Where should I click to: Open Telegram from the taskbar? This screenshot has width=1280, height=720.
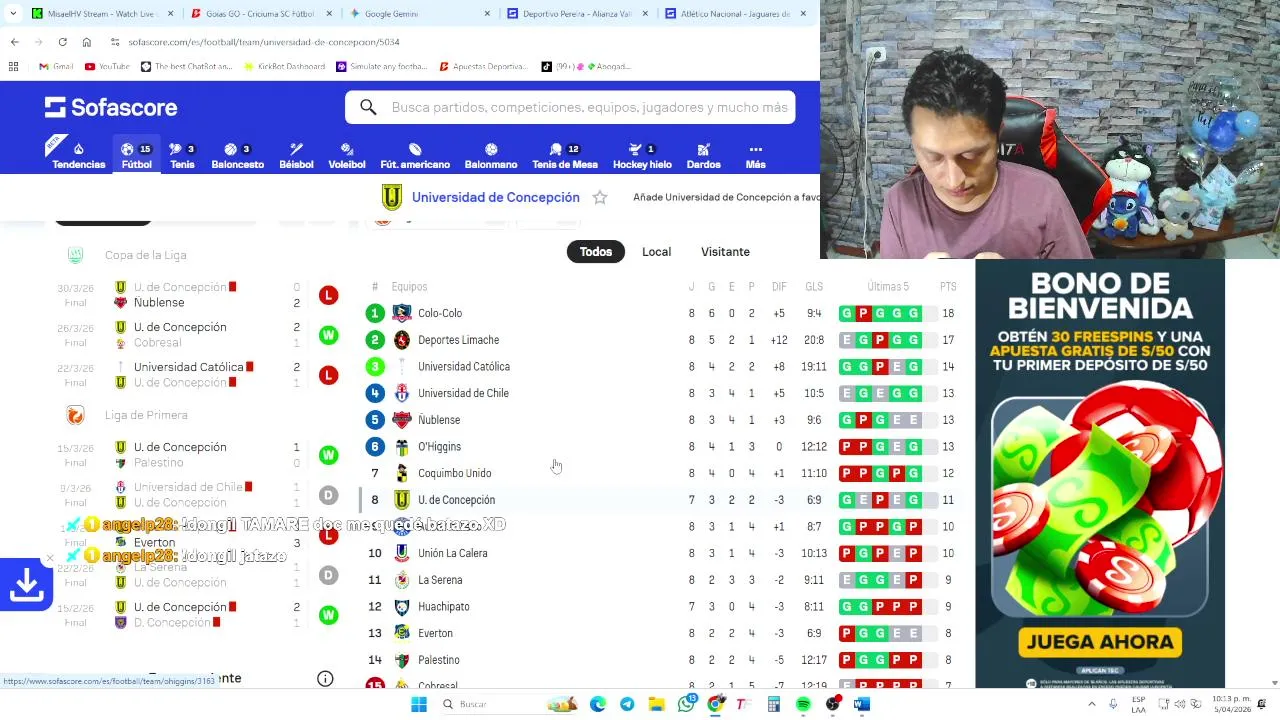point(627,704)
